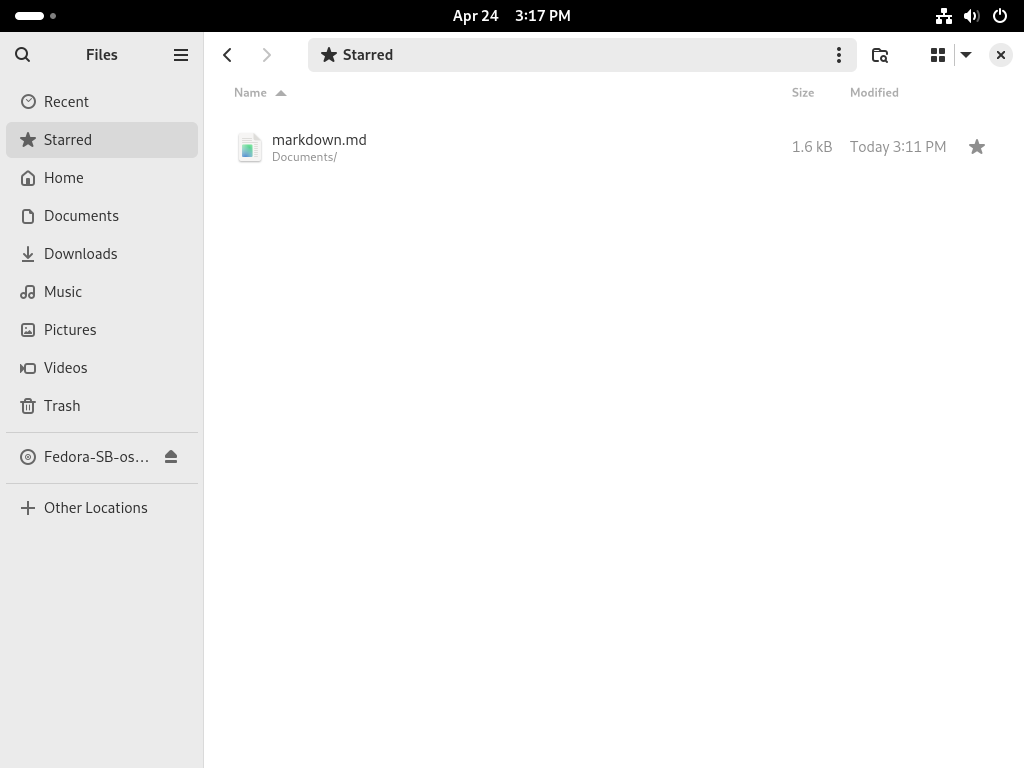Screen dimensions: 1024x768
Task: Sort by the Size column header
Action: pyautogui.click(x=803, y=93)
